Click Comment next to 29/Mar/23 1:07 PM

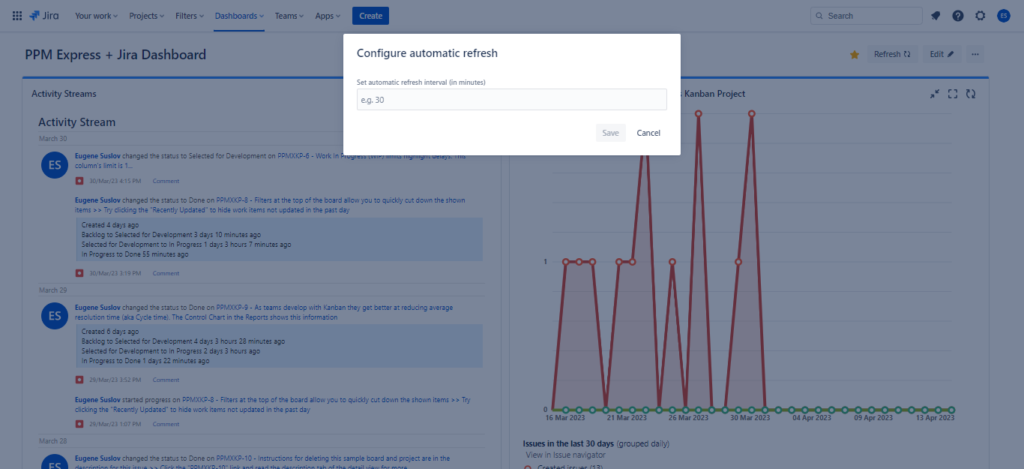point(166,424)
